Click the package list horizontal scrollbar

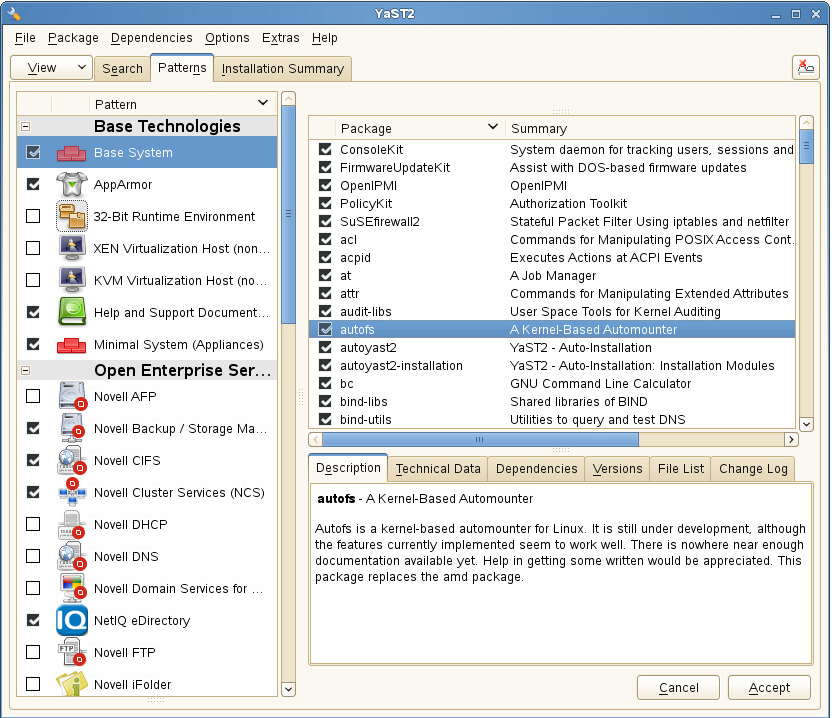(x=480, y=439)
